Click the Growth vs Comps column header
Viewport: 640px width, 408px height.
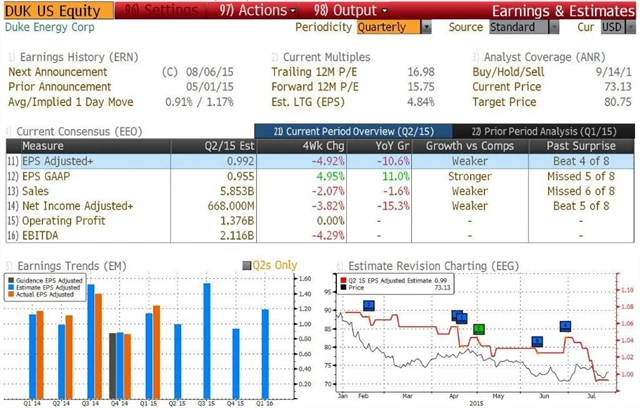tap(470, 146)
